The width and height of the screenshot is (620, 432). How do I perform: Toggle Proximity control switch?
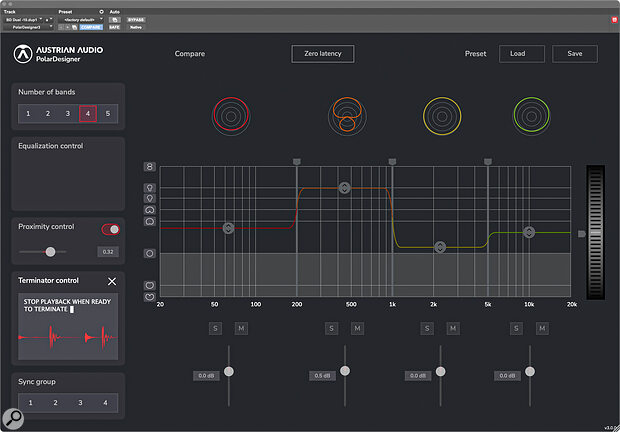[110, 229]
